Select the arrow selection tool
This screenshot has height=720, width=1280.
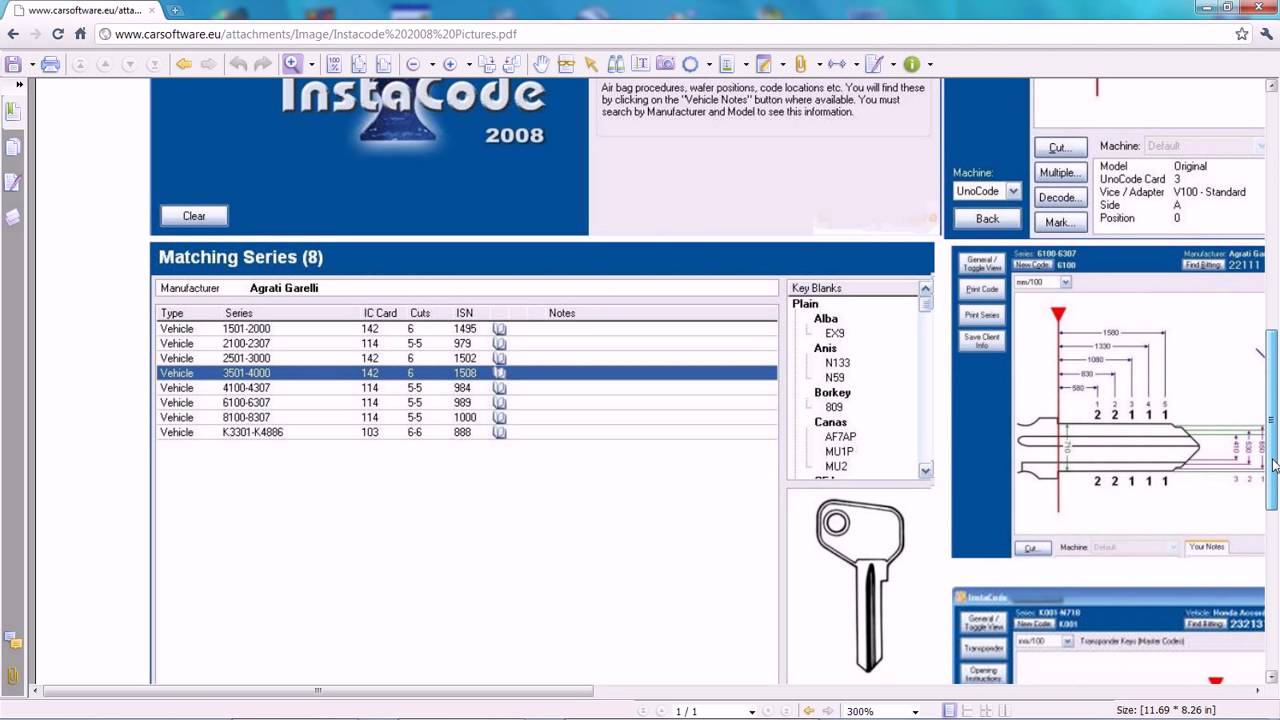(591, 64)
